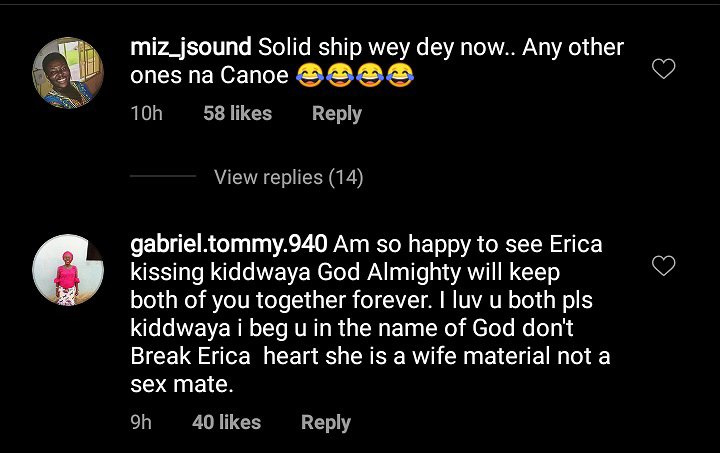Open gabriel.tommy.940's profile avatar

(69, 270)
